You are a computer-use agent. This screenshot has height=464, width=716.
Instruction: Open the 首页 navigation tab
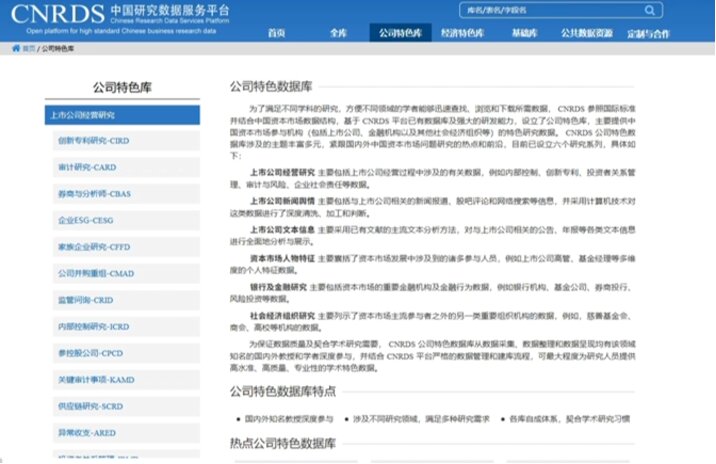[x=276, y=33]
